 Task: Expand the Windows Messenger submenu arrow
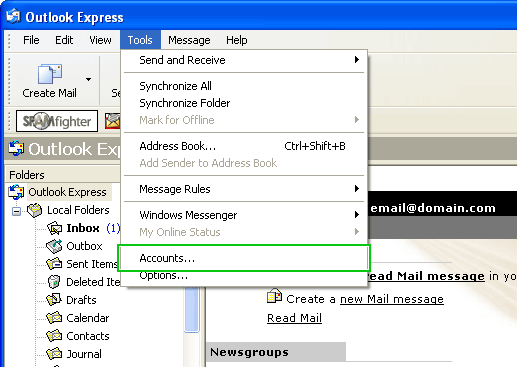(x=357, y=215)
